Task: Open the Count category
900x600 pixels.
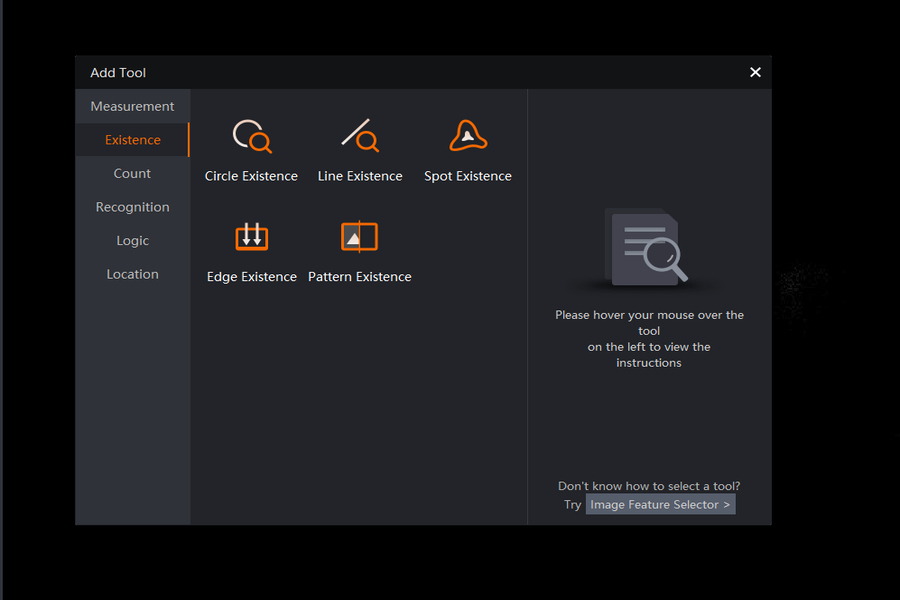Action: 133,173
